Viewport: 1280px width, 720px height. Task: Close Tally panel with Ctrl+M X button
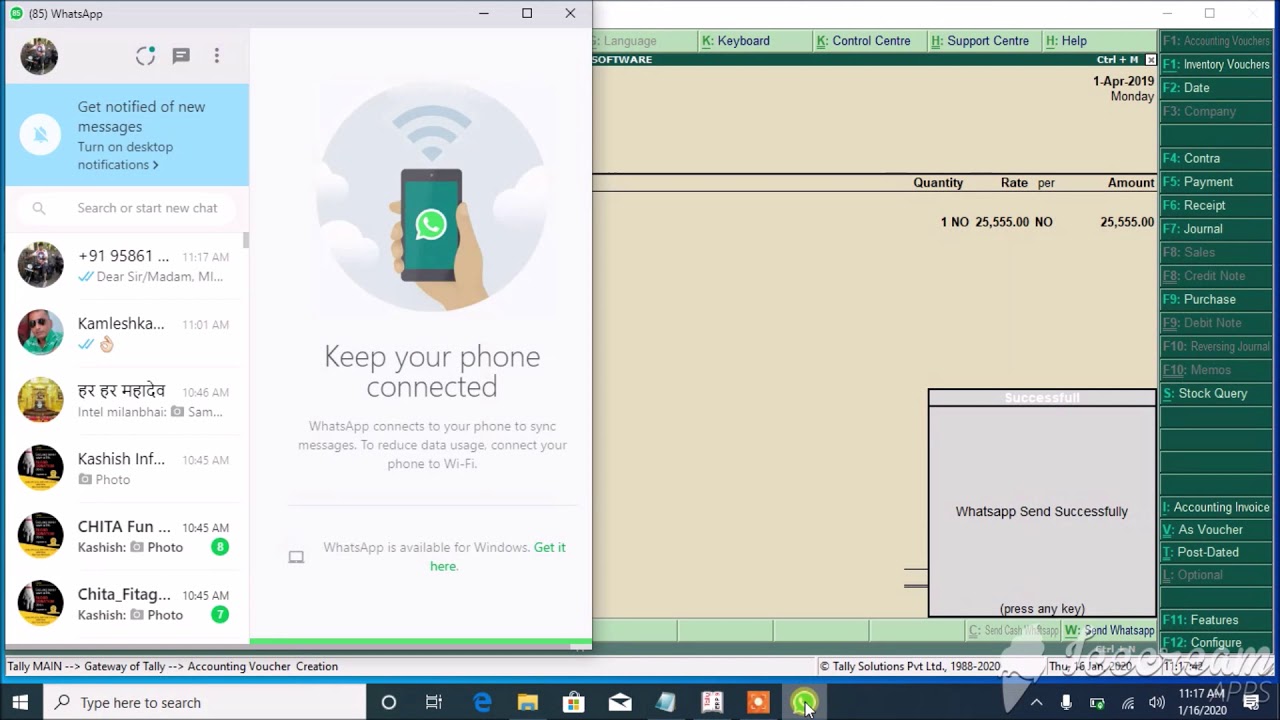tap(1150, 60)
